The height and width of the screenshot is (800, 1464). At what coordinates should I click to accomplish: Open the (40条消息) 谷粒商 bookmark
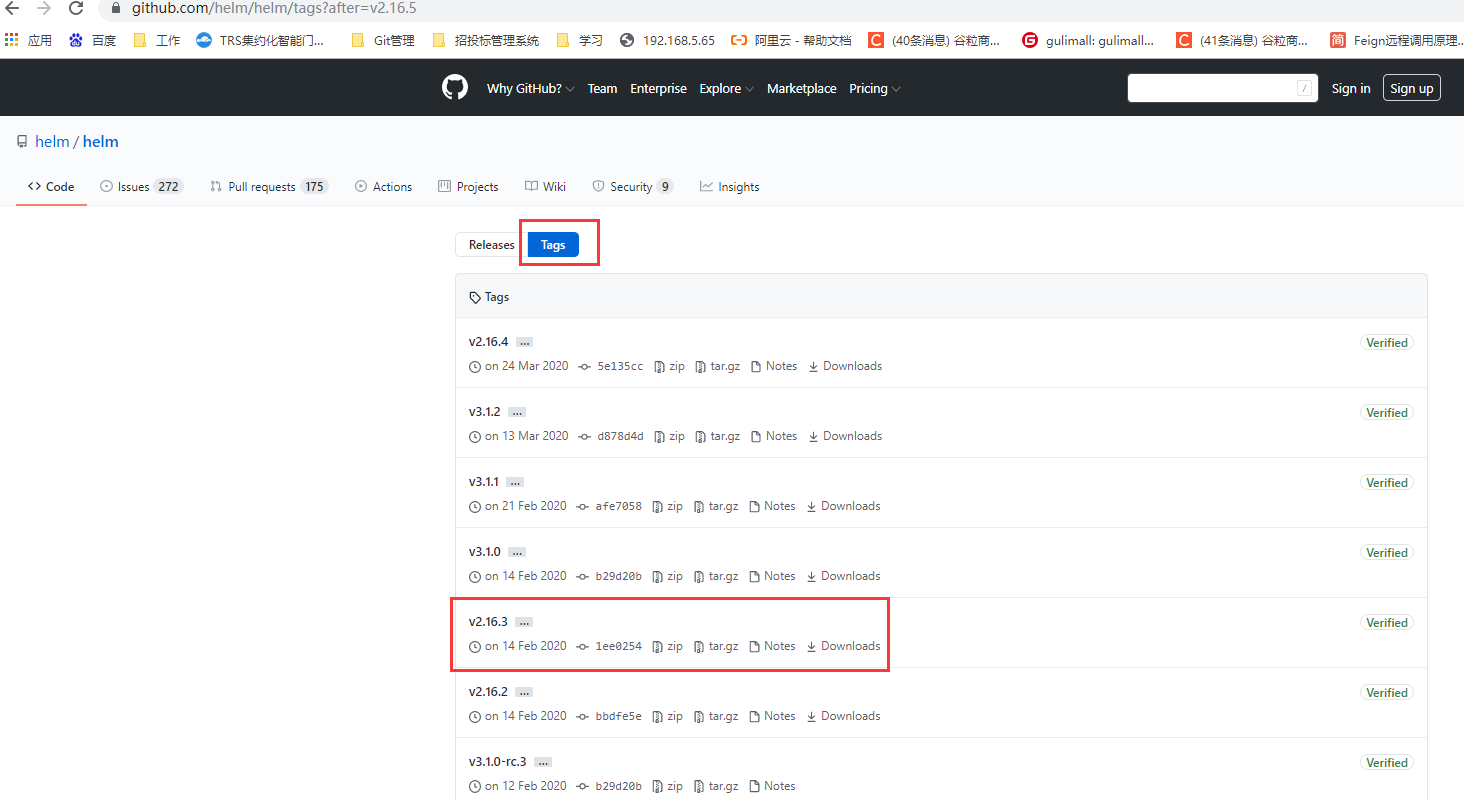coord(935,41)
